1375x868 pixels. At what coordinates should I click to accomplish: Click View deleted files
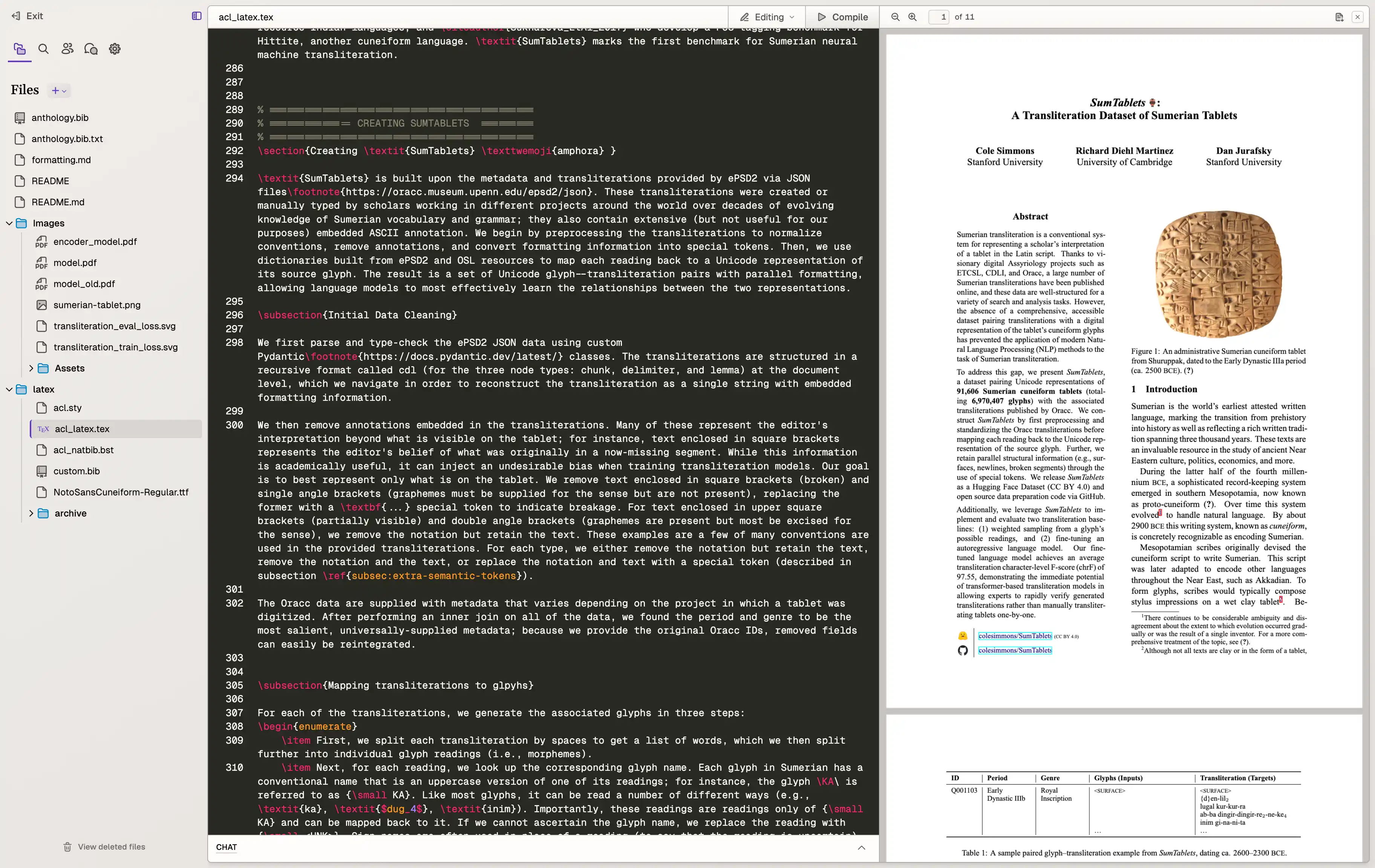(104, 846)
